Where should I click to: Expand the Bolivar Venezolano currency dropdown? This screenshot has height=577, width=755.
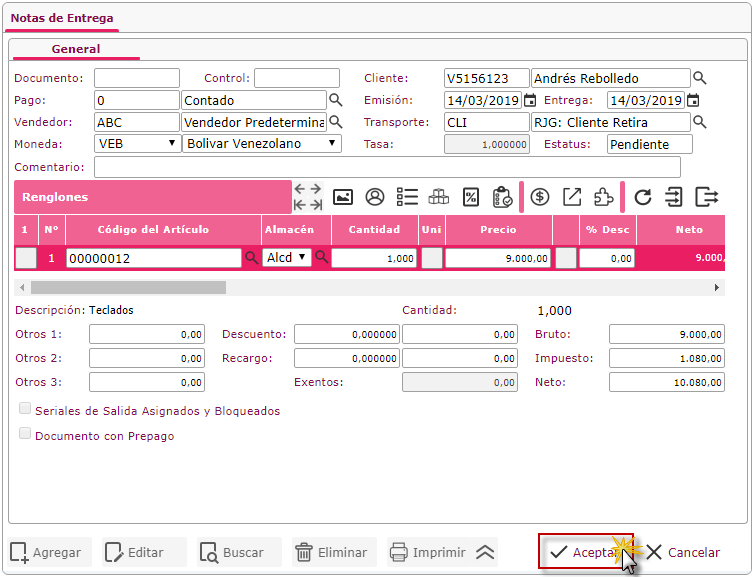pyautogui.click(x=262, y=144)
